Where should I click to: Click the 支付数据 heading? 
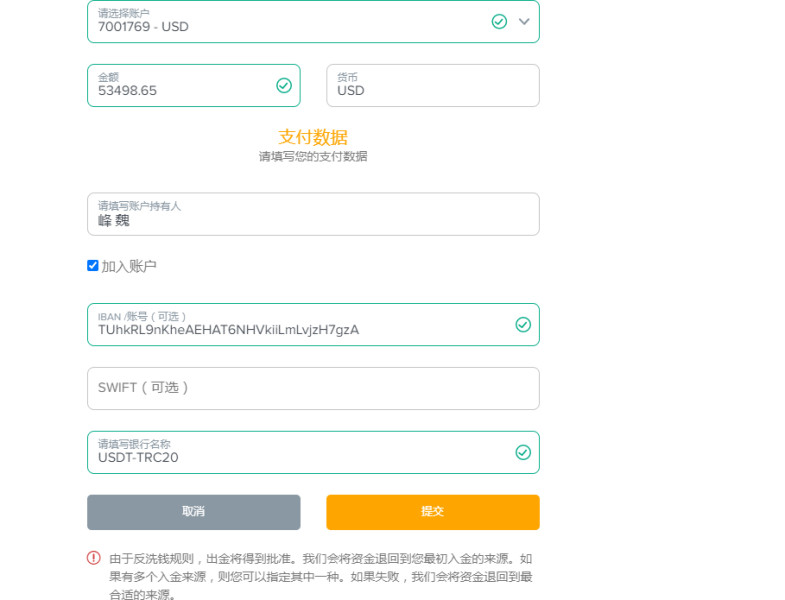pyautogui.click(x=313, y=137)
